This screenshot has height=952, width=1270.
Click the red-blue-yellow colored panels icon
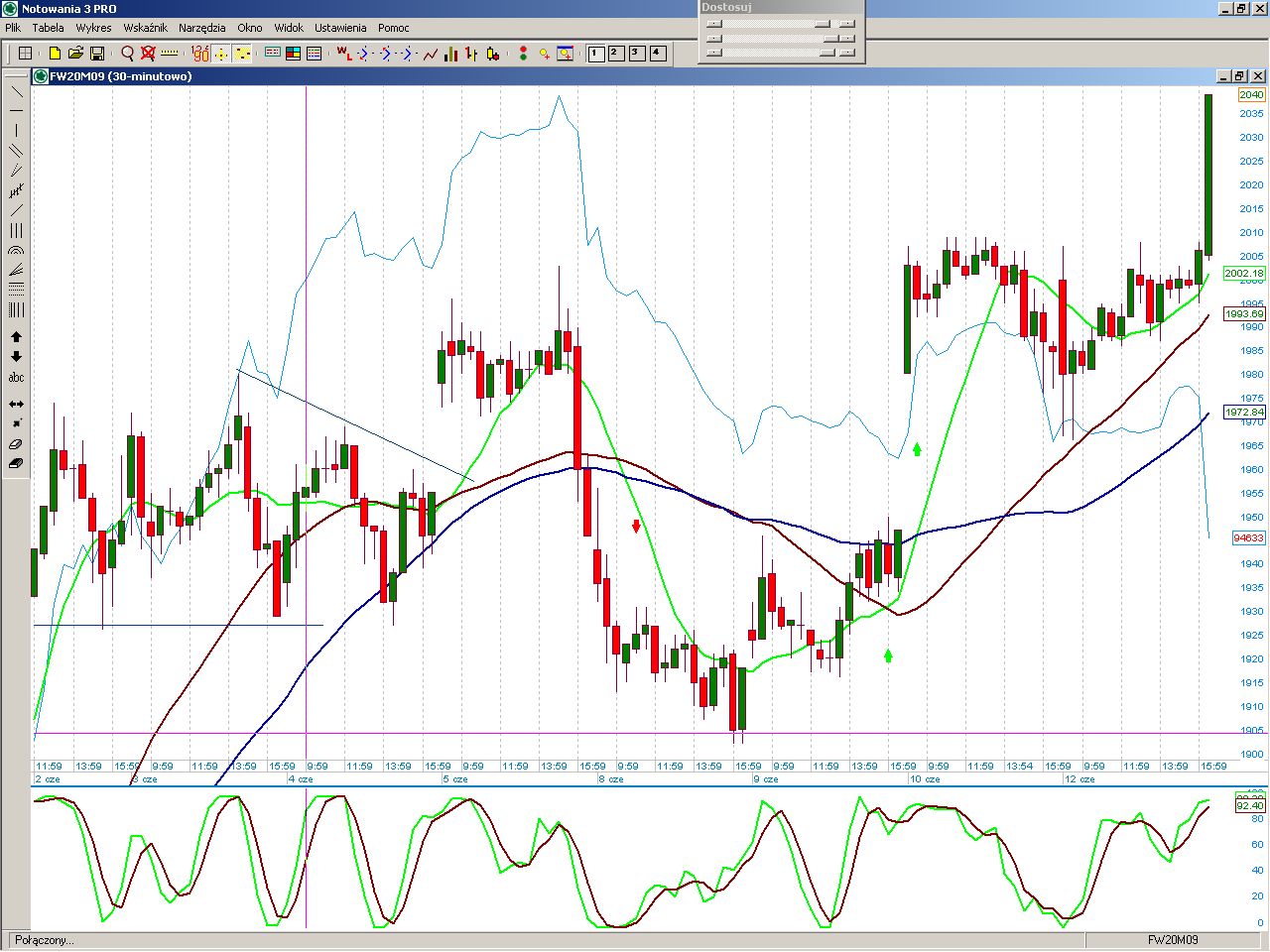(294, 54)
